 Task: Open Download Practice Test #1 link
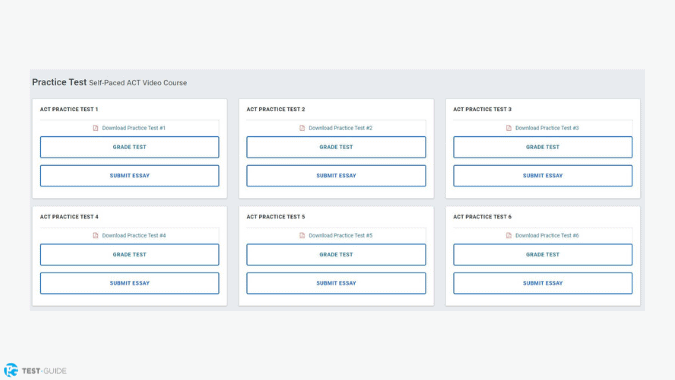tap(133, 128)
